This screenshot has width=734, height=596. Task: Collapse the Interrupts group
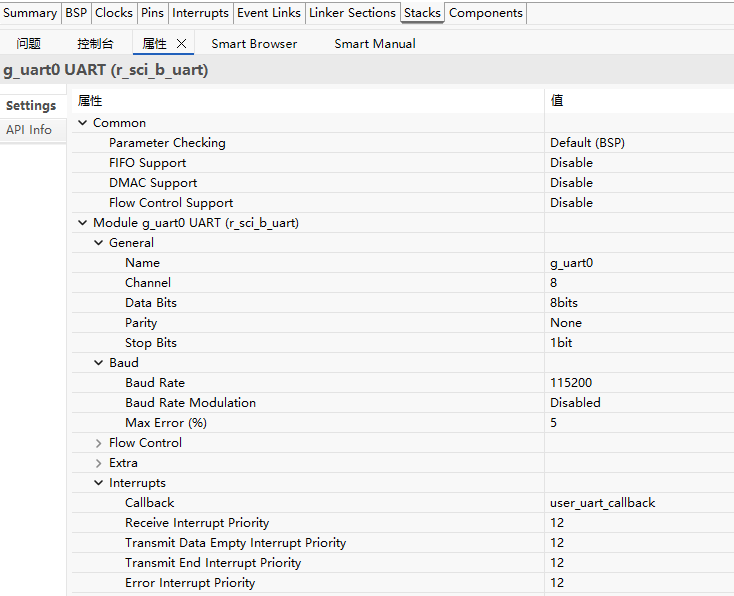tap(99, 483)
